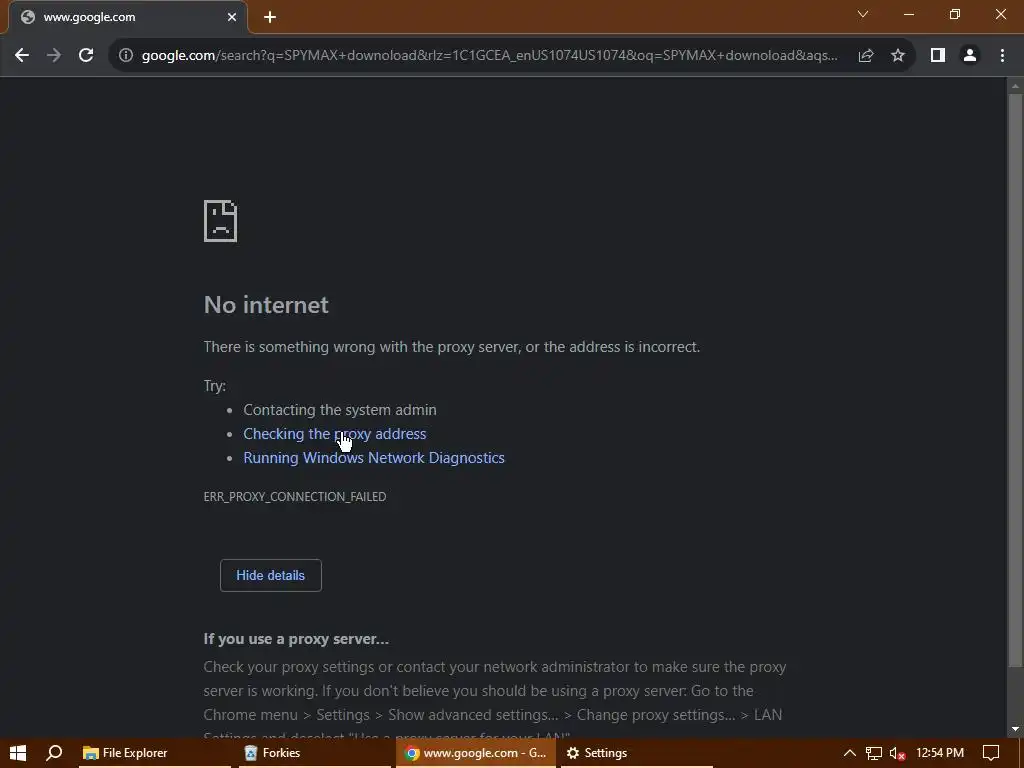The width and height of the screenshot is (1024, 768).
Task: Click the If you use a proxy server heading
Action: 296,639
